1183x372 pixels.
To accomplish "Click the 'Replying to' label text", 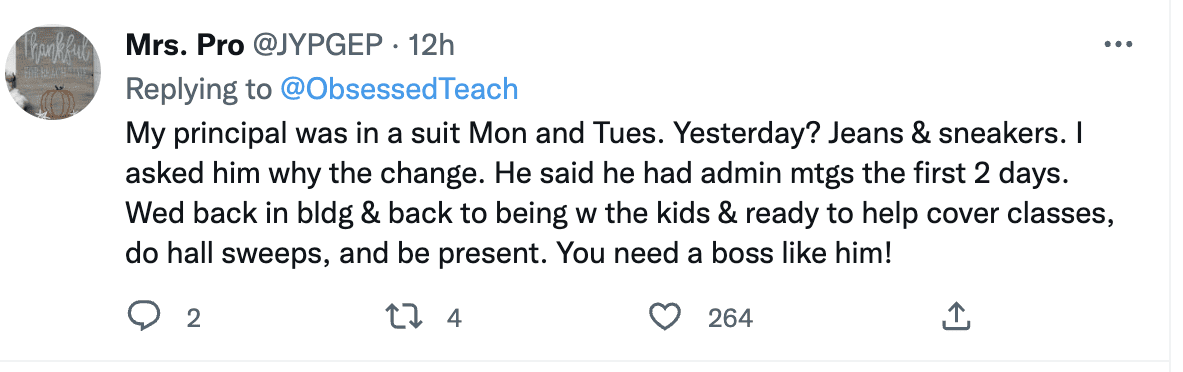I will point(199,89).
